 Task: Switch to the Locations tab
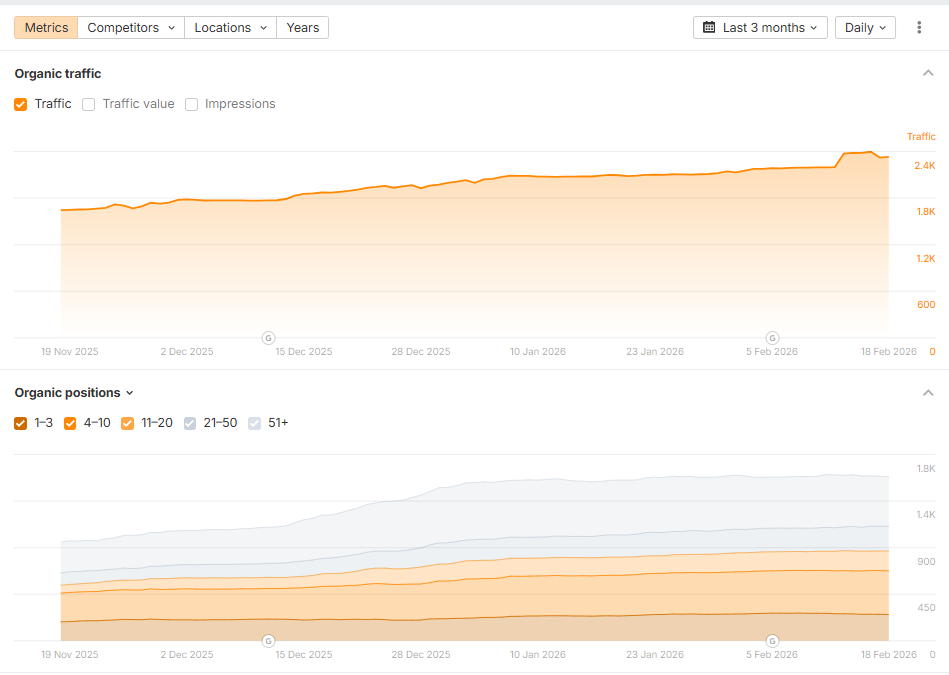230,28
